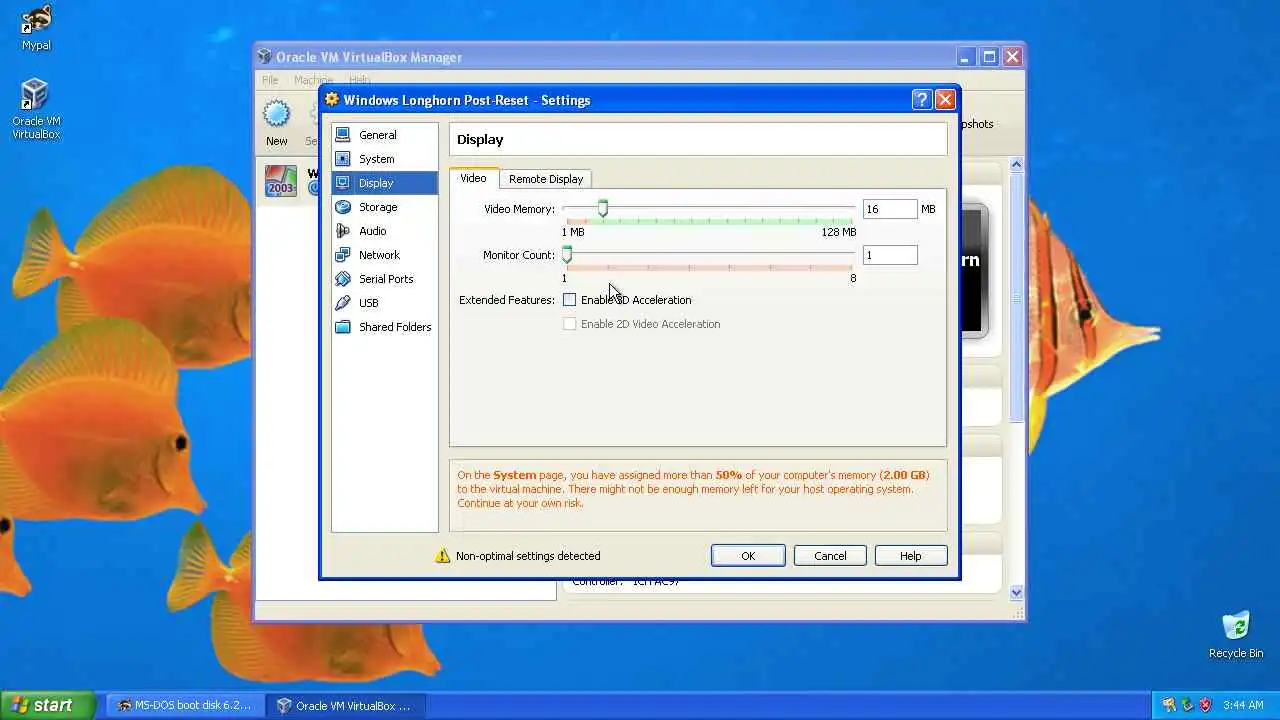Open the Windows Start menu
Image resolution: width=1280 pixels, height=720 pixels.
(x=48, y=705)
